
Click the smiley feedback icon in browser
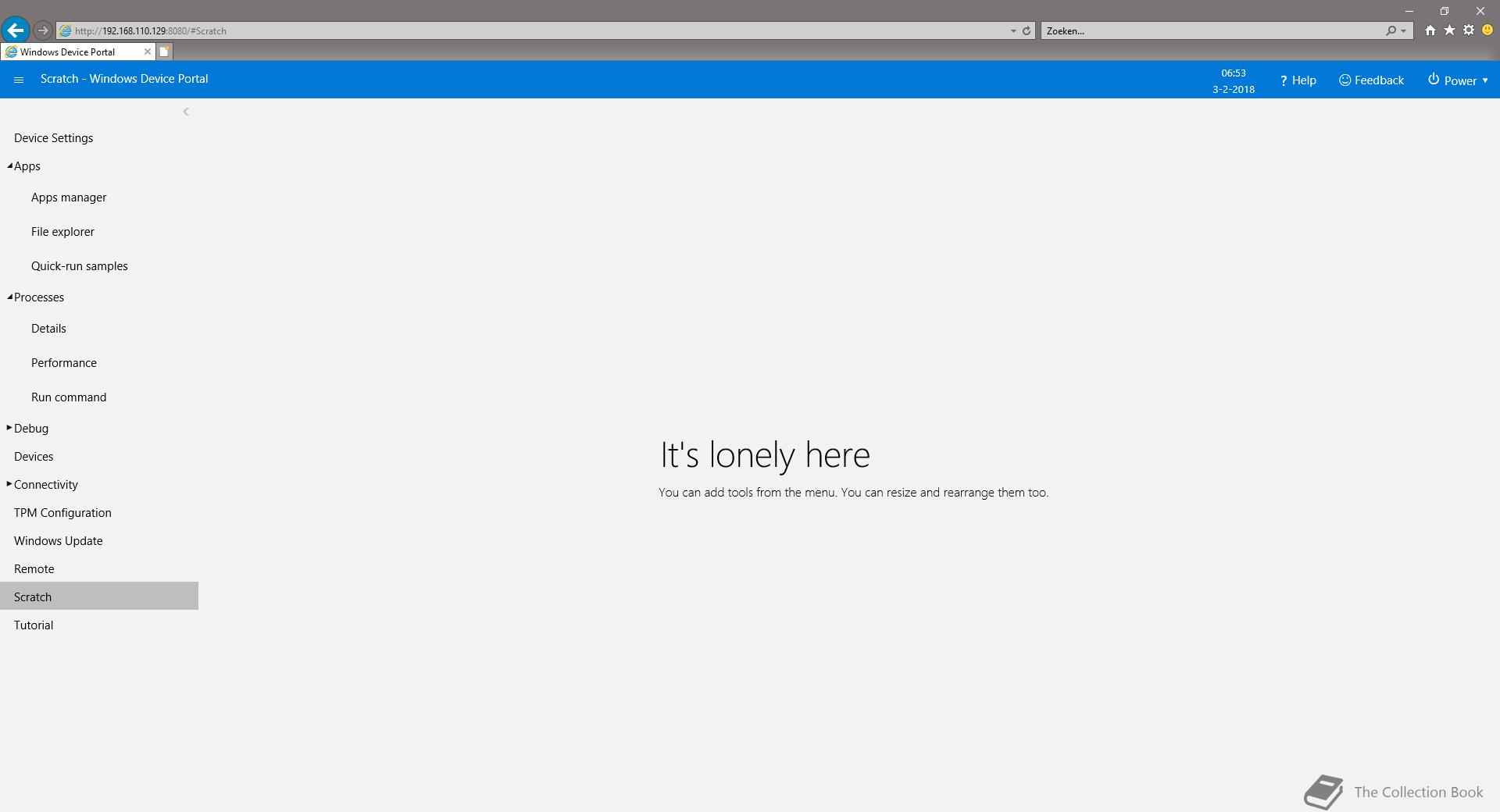1487,30
